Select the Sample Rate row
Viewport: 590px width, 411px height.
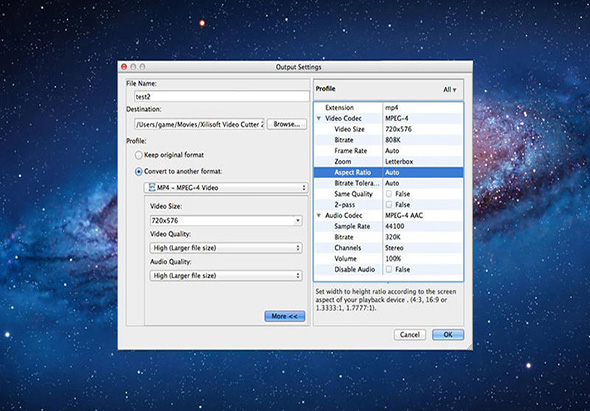(388, 226)
